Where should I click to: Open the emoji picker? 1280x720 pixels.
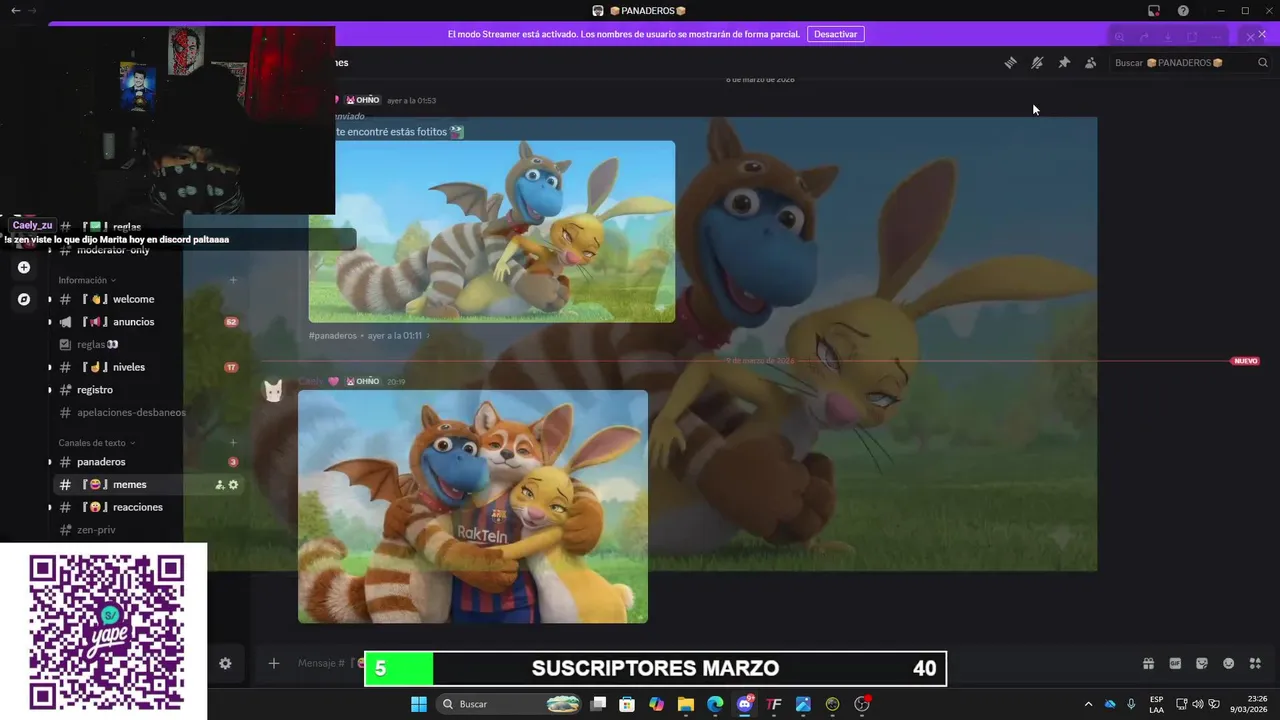pos(1229,663)
